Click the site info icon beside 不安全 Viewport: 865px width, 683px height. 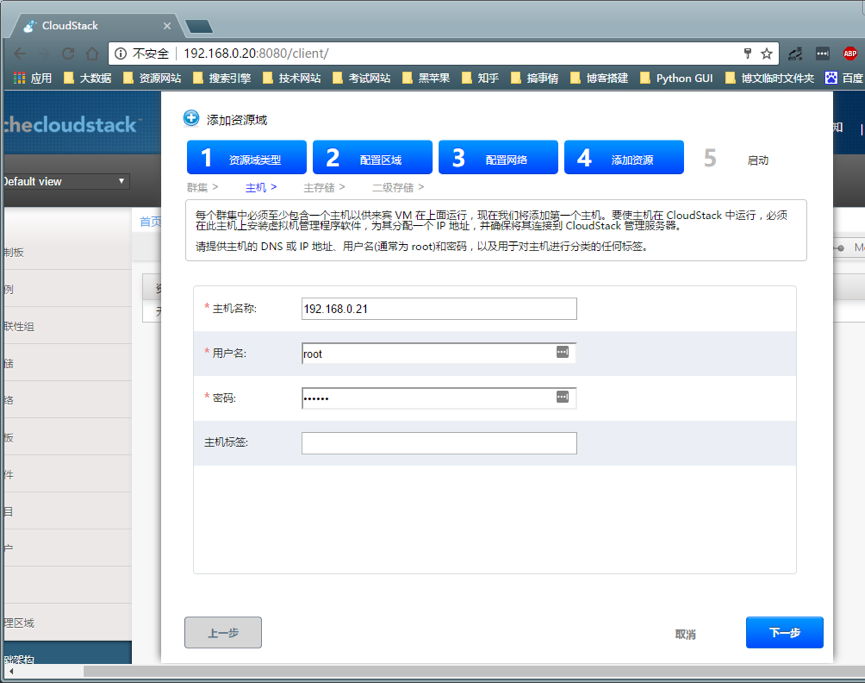pos(120,53)
